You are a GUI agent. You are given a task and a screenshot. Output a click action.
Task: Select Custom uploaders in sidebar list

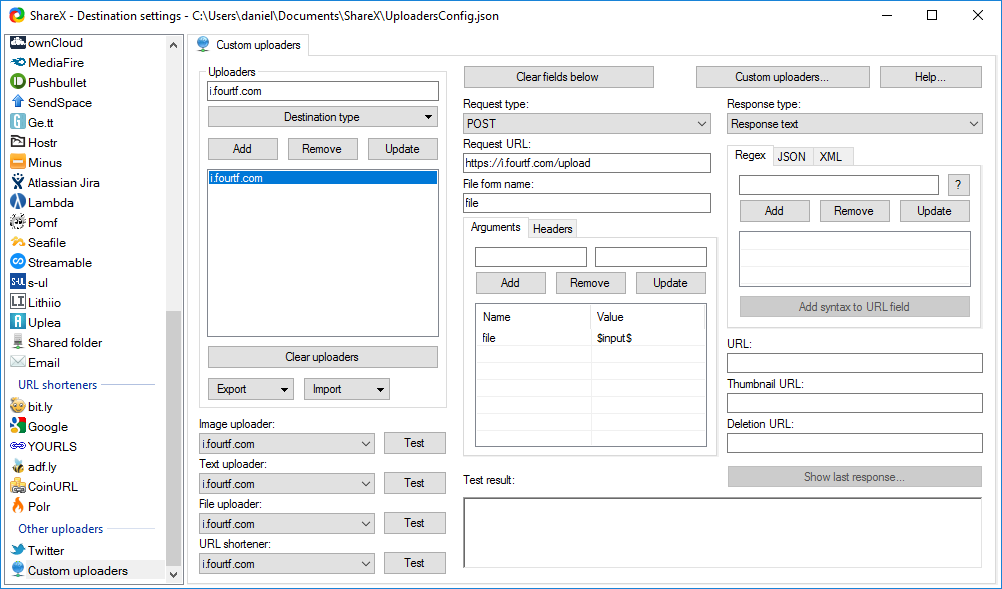tap(86, 570)
